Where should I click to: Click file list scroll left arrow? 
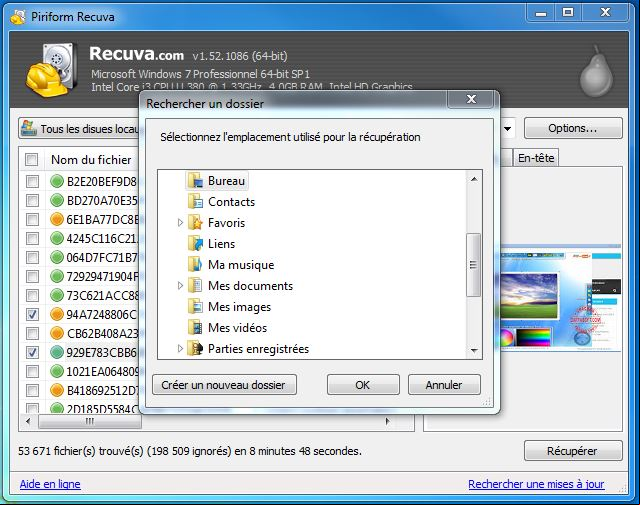28,421
